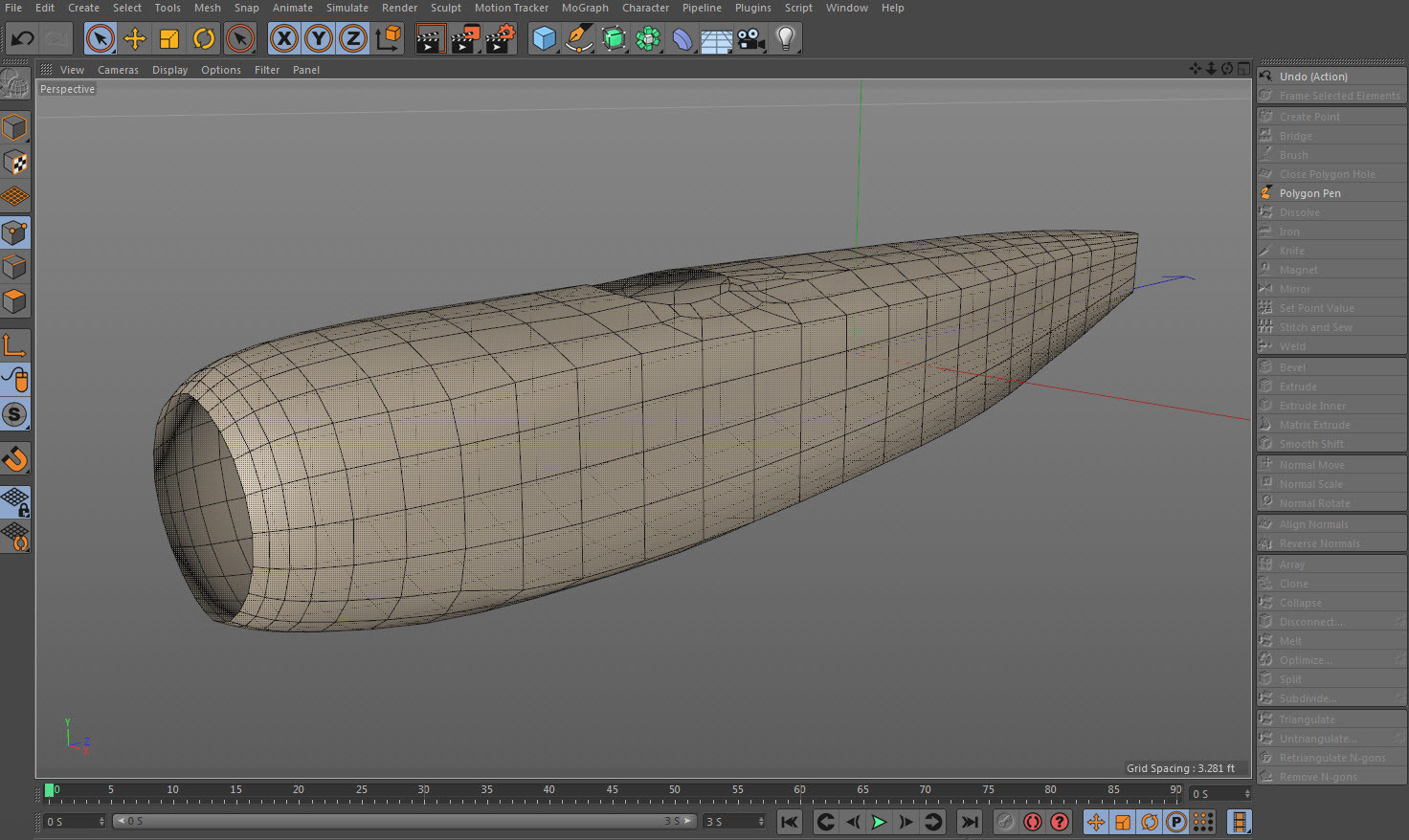The width and height of the screenshot is (1409, 840).
Task: Select Polygon Pen in tool list
Action: pyautogui.click(x=1331, y=193)
